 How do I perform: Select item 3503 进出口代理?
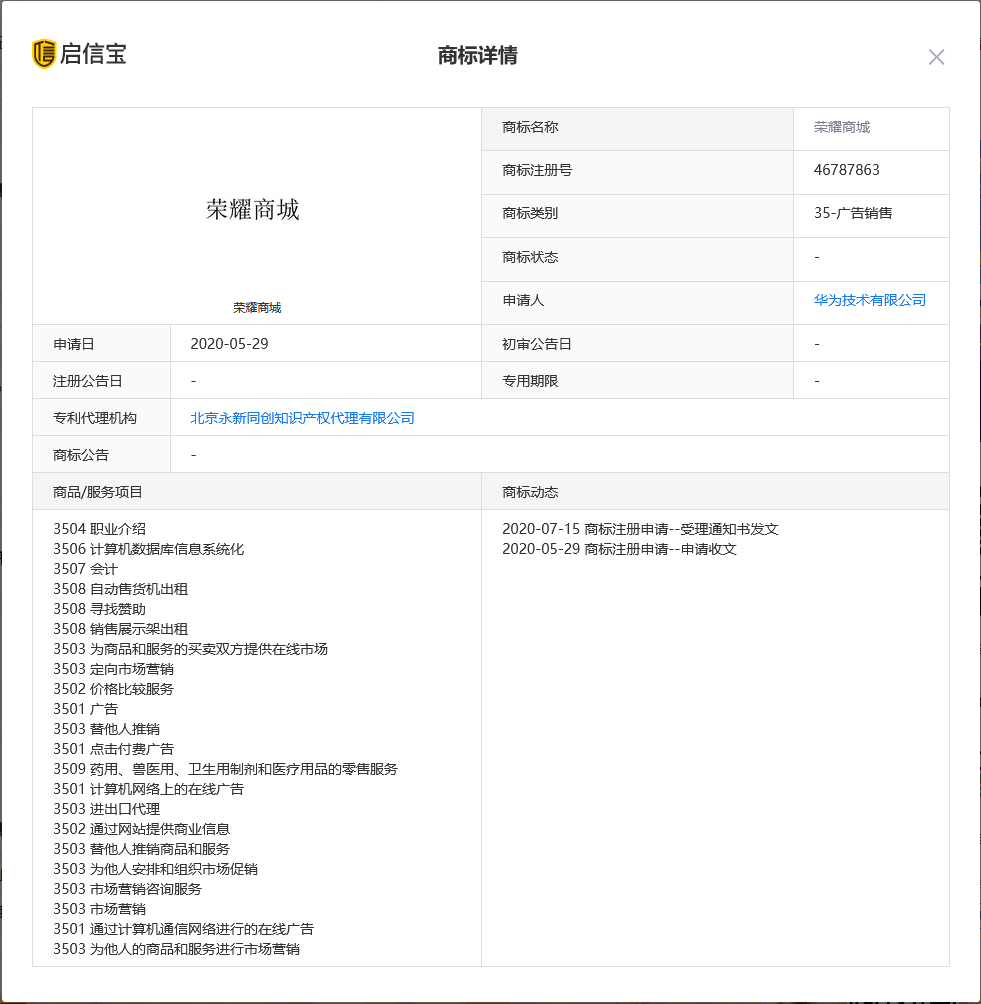[x=106, y=809]
